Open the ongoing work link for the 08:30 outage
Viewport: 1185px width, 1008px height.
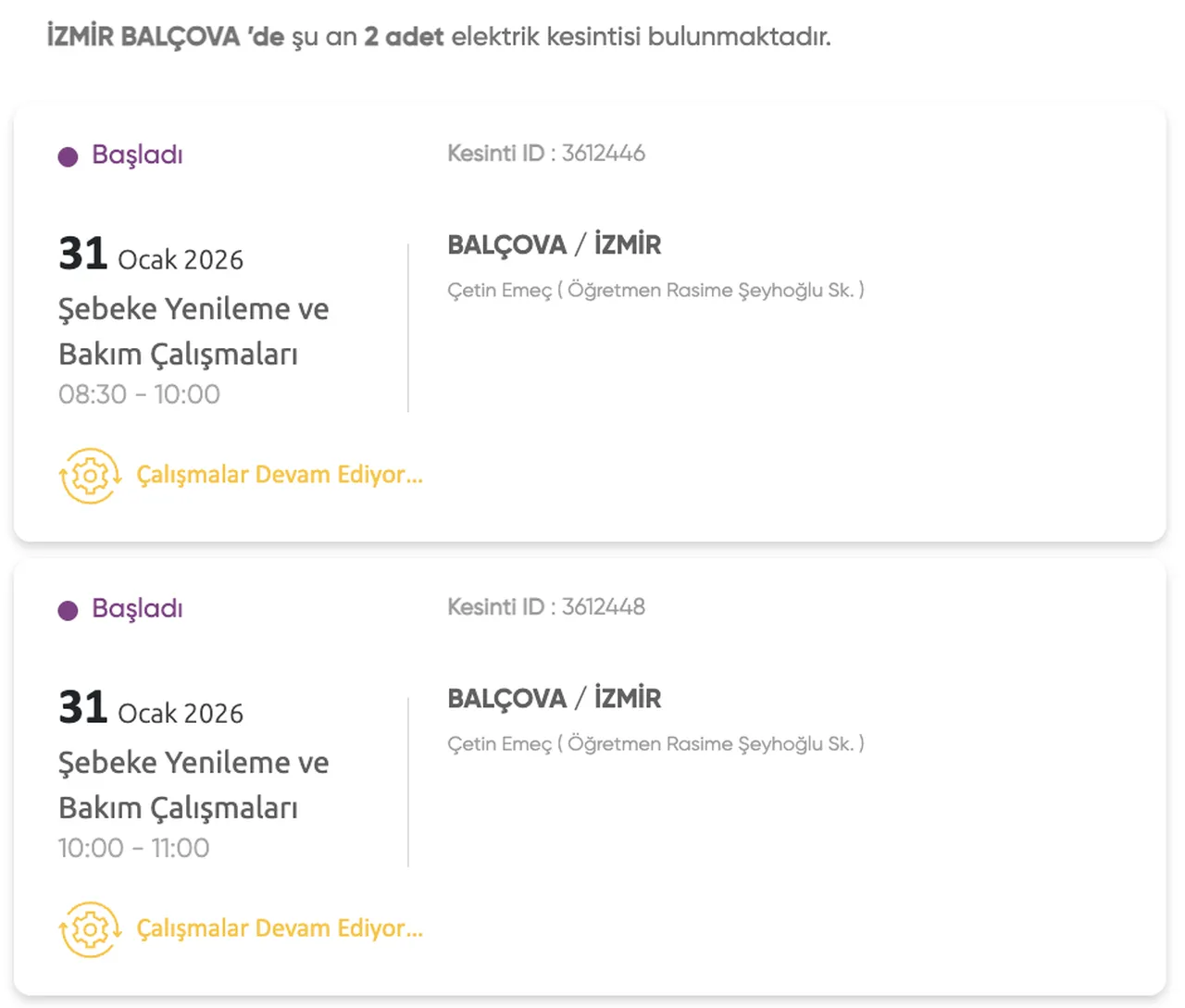[x=280, y=475]
